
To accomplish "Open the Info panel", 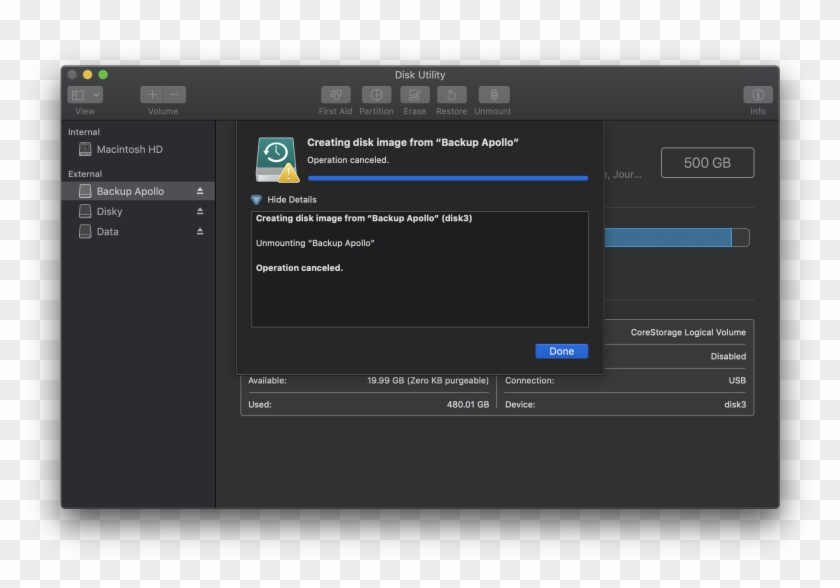I will (757, 96).
